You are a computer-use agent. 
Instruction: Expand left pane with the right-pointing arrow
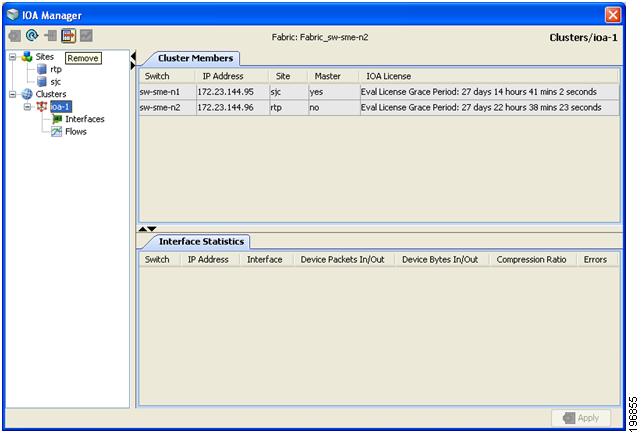[x=133, y=65]
